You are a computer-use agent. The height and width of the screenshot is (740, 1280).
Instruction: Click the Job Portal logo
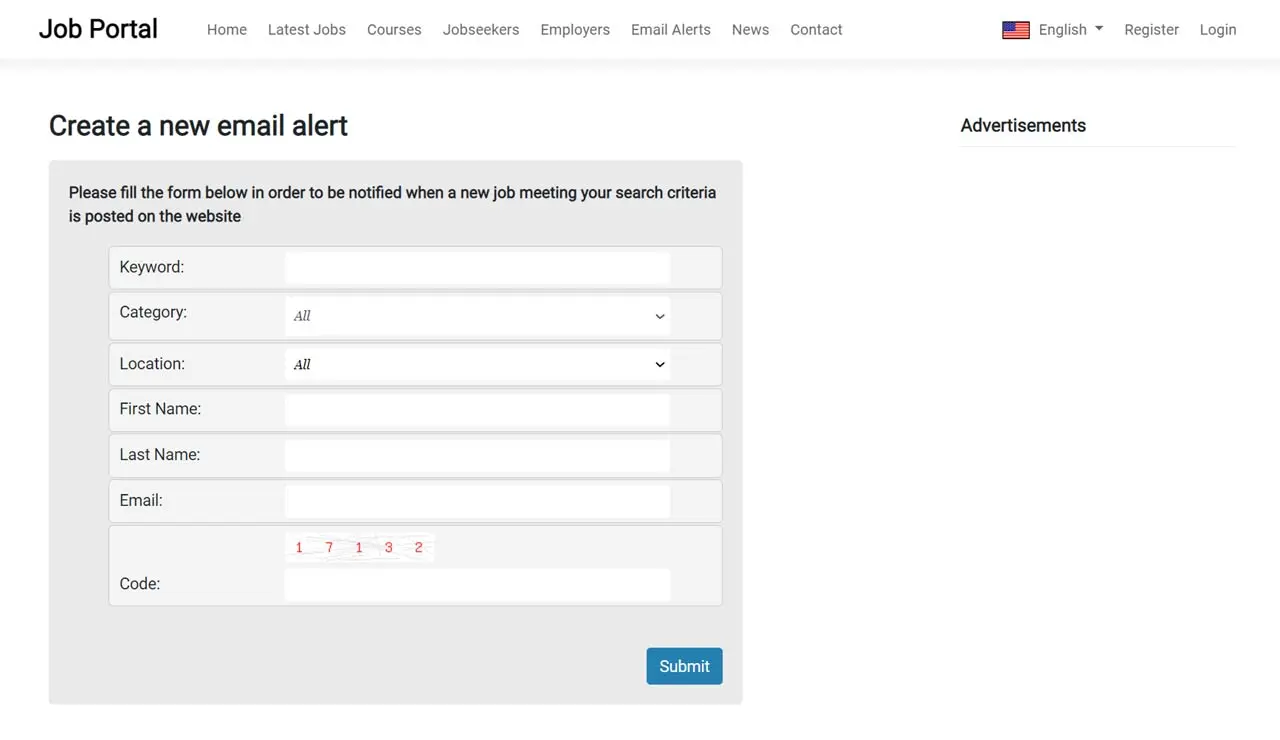coord(98,29)
